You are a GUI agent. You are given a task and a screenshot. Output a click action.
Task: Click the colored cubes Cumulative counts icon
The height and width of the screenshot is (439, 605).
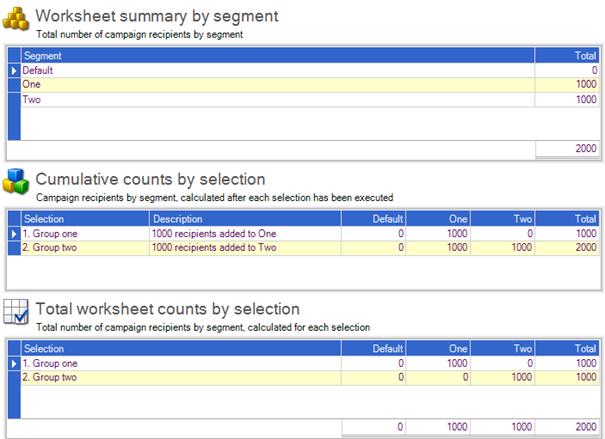pyautogui.click(x=16, y=181)
